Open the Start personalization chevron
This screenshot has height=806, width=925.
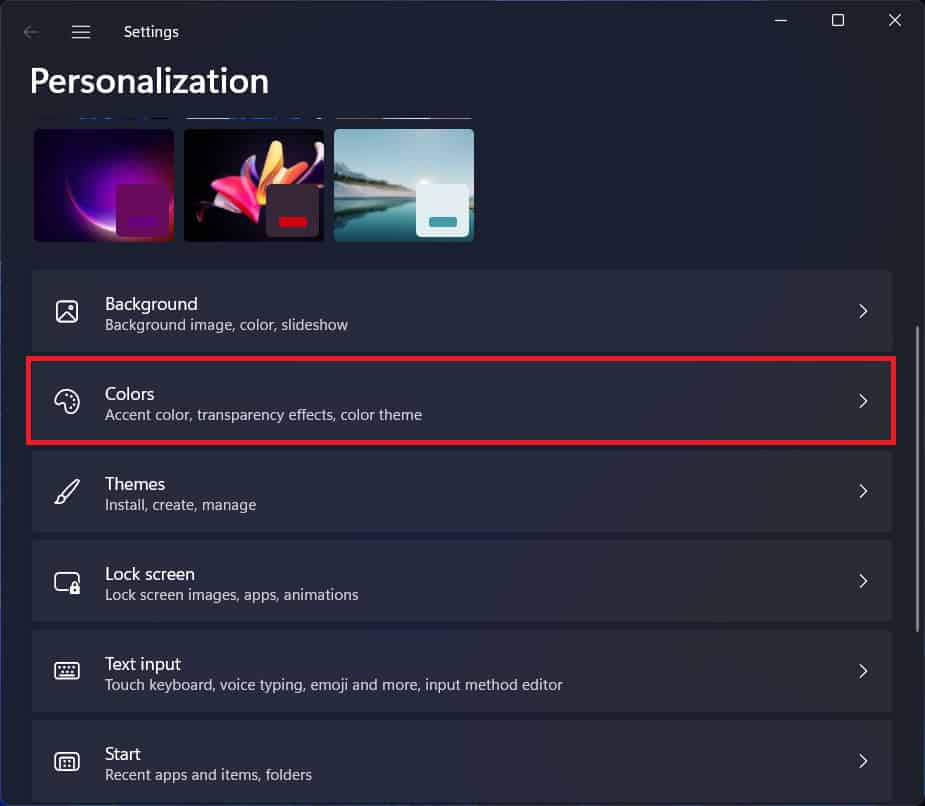tap(863, 761)
